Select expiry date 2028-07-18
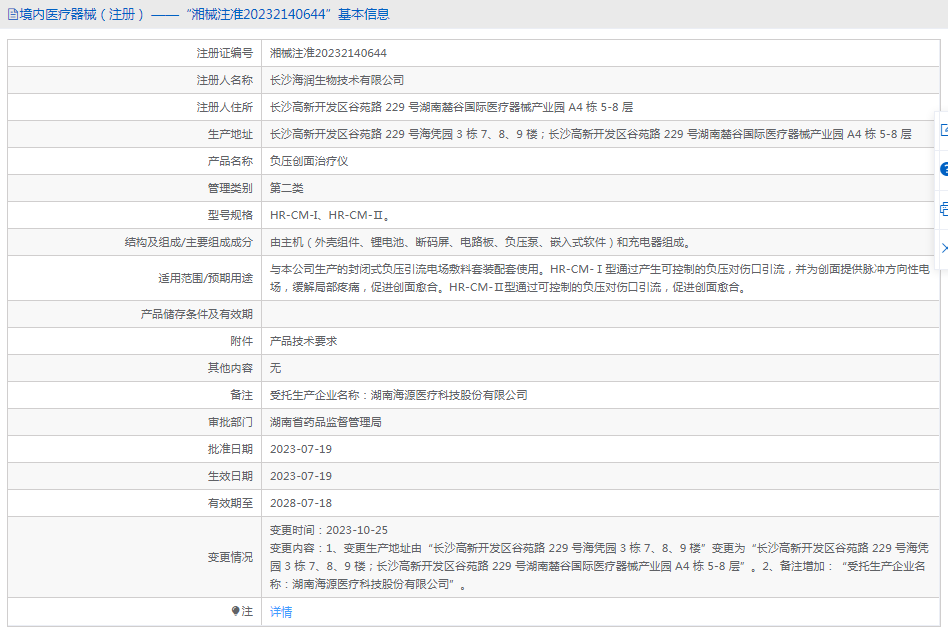 click(x=300, y=503)
